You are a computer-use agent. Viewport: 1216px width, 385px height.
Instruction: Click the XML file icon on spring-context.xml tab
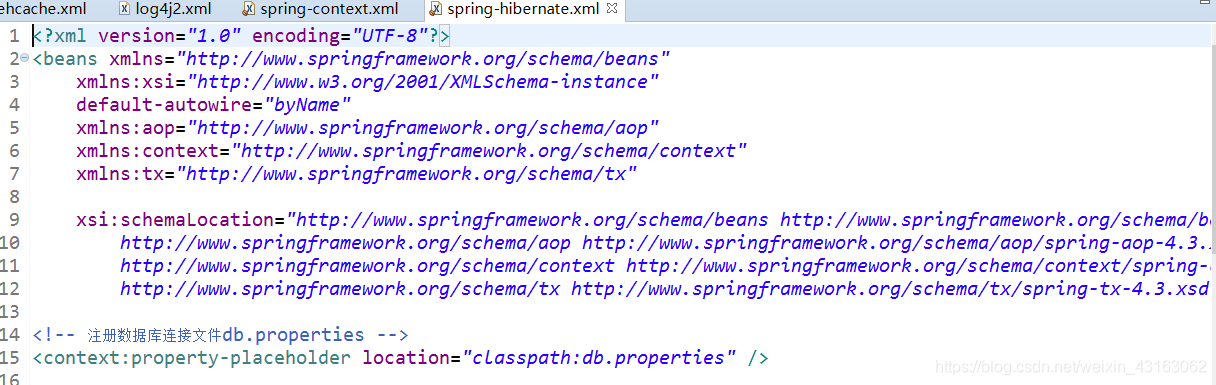(250, 9)
